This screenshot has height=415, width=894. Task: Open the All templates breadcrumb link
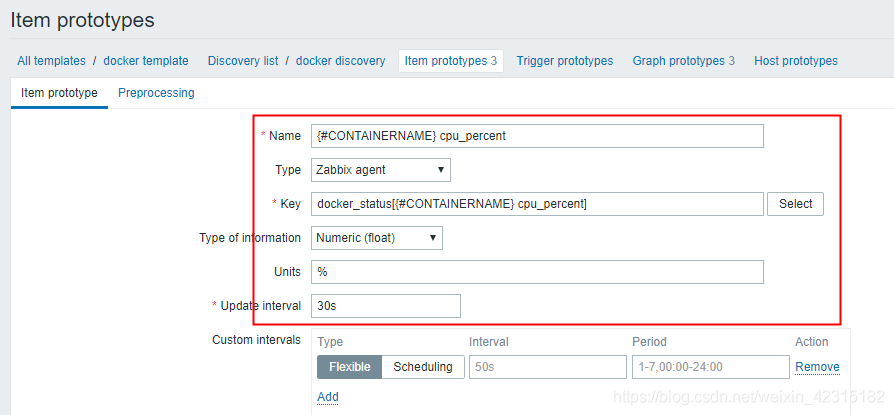pyautogui.click(x=51, y=61)
